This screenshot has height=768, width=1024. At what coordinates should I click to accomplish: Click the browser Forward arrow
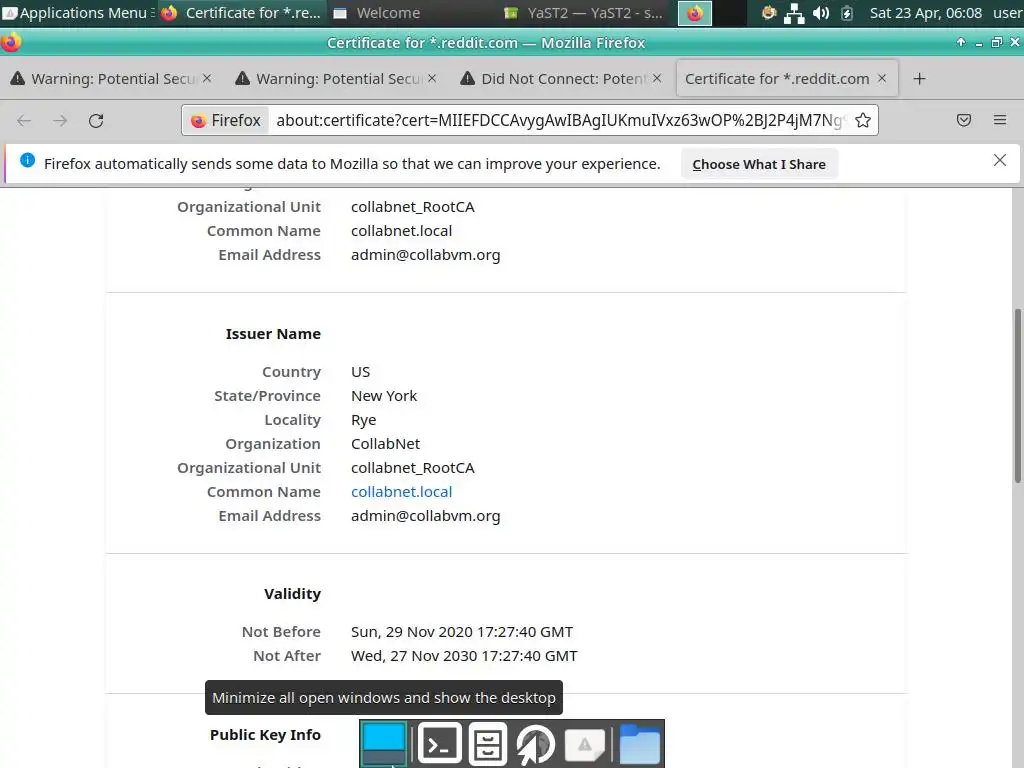(x=60, y=120)
